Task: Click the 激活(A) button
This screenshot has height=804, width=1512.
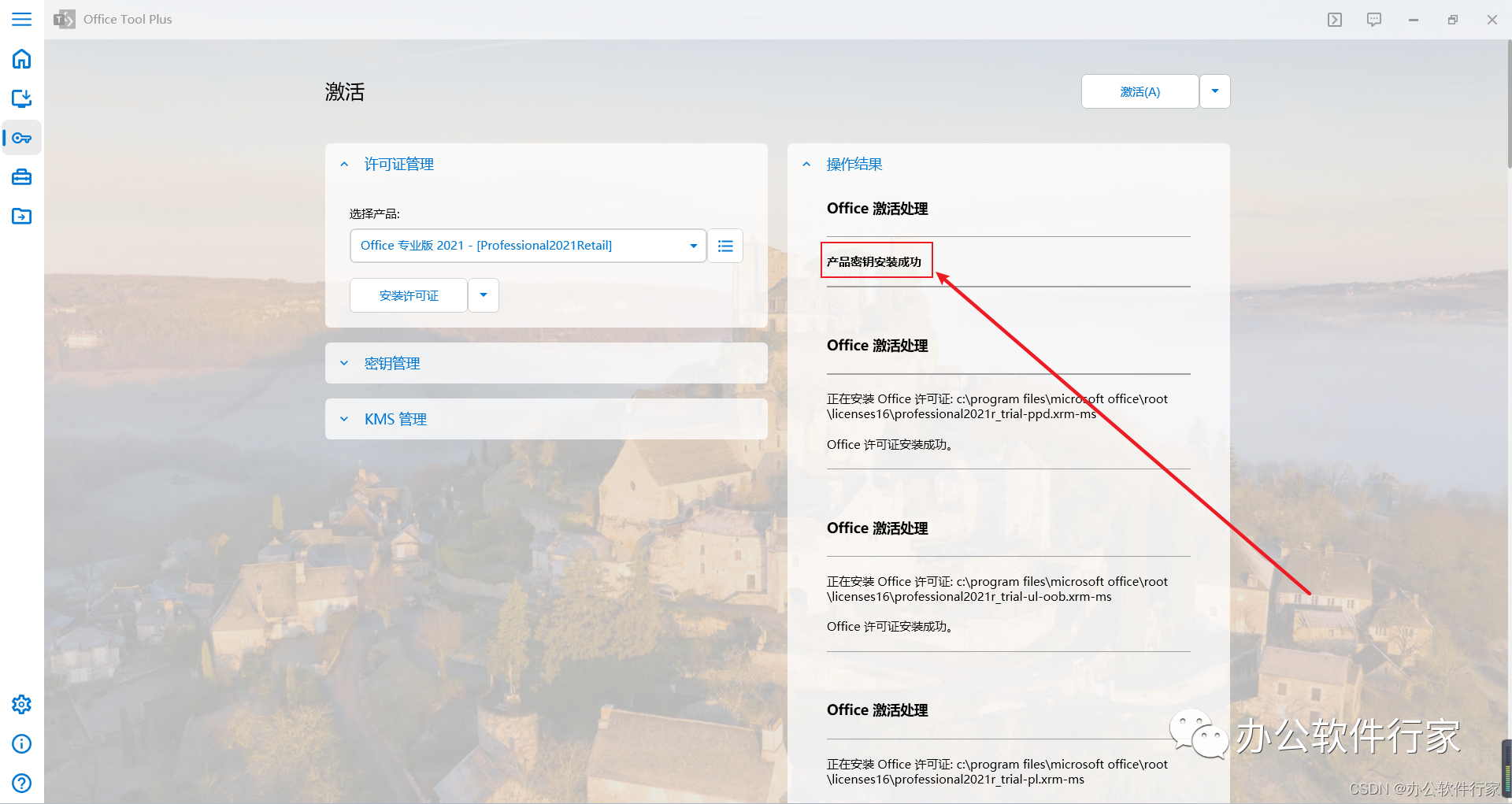Action: (x=1140, y=92)
